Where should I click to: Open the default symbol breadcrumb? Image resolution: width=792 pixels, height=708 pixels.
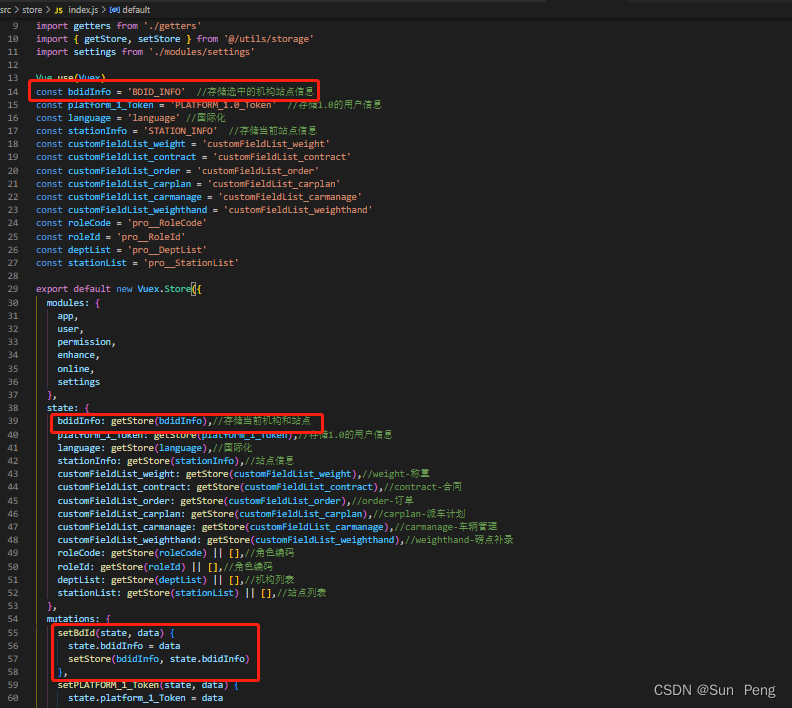tap(136, 10)
